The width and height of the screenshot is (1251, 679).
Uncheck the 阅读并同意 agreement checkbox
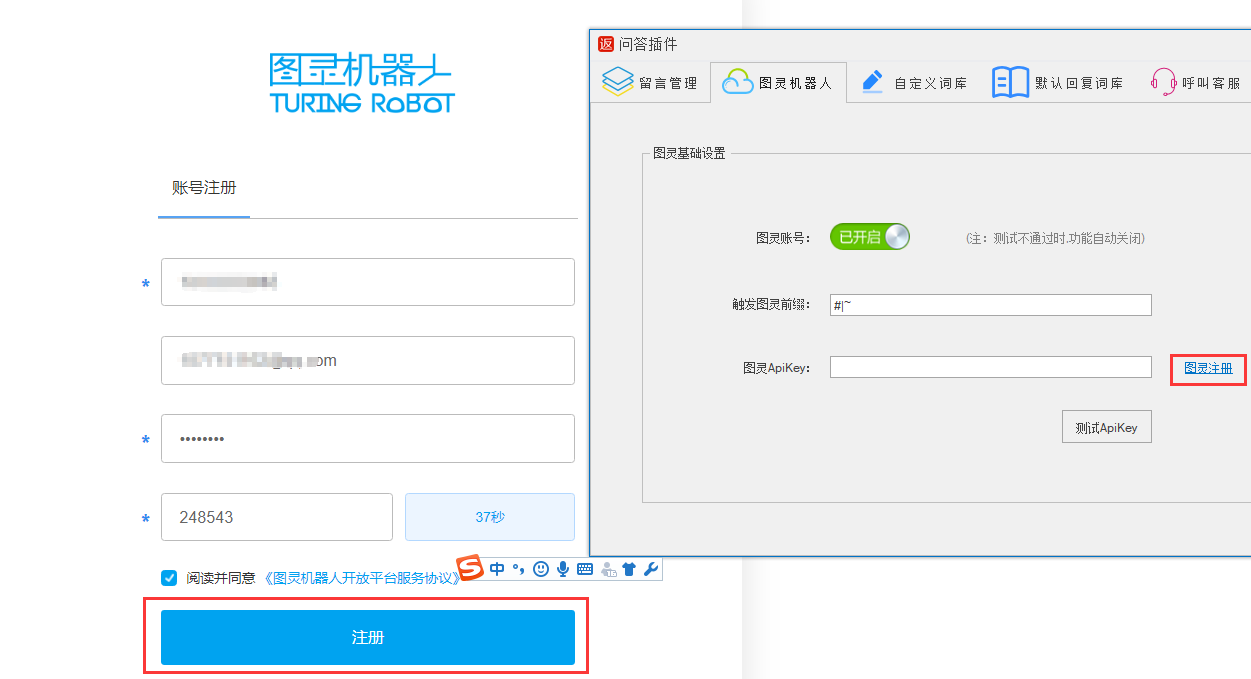click(x=169, y=578)
